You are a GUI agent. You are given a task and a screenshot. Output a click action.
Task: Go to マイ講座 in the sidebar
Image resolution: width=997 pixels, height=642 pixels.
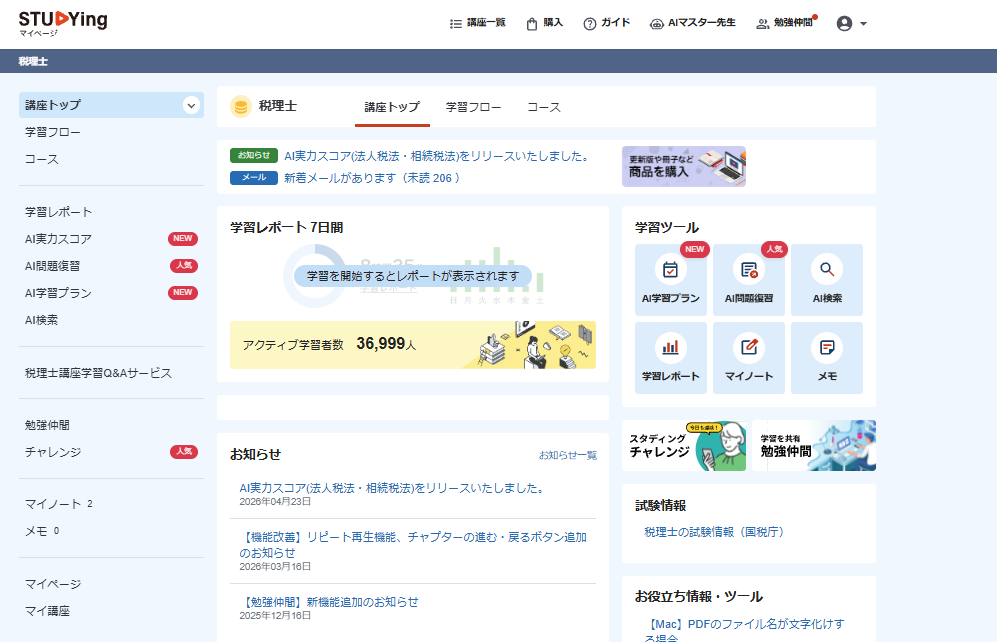(x=47, y=611)
